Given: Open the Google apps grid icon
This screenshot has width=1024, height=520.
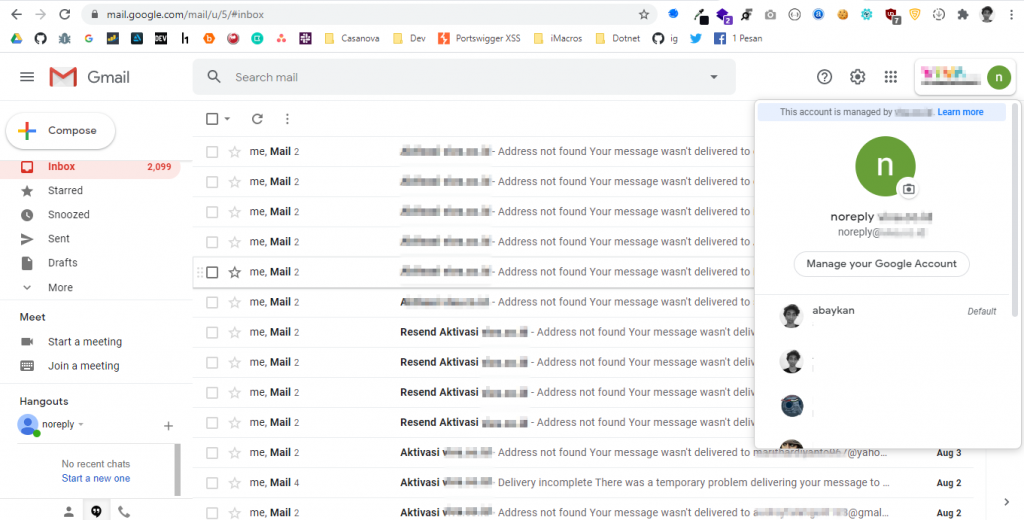Looking at the screenshot, I should (x=891, y=77).
